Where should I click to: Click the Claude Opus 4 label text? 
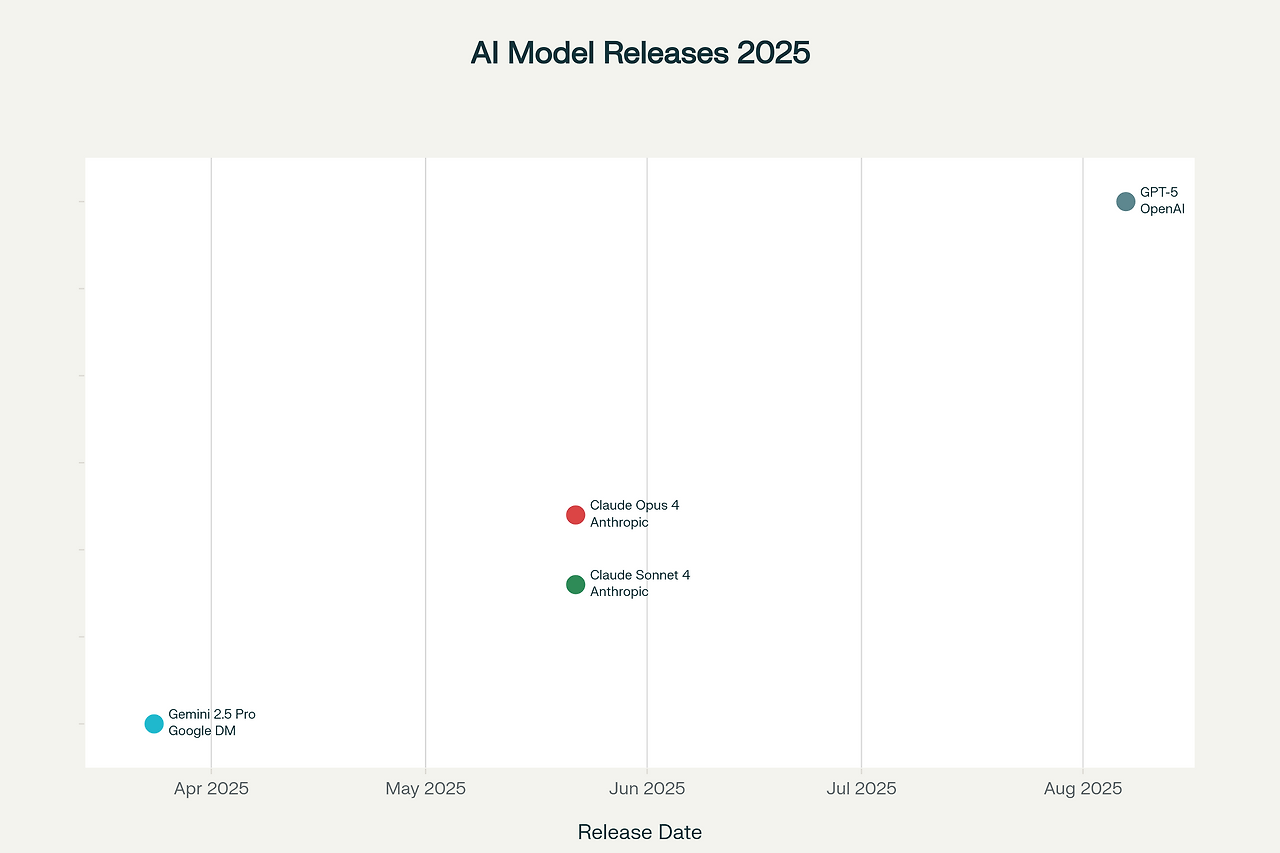click(634, 505)
